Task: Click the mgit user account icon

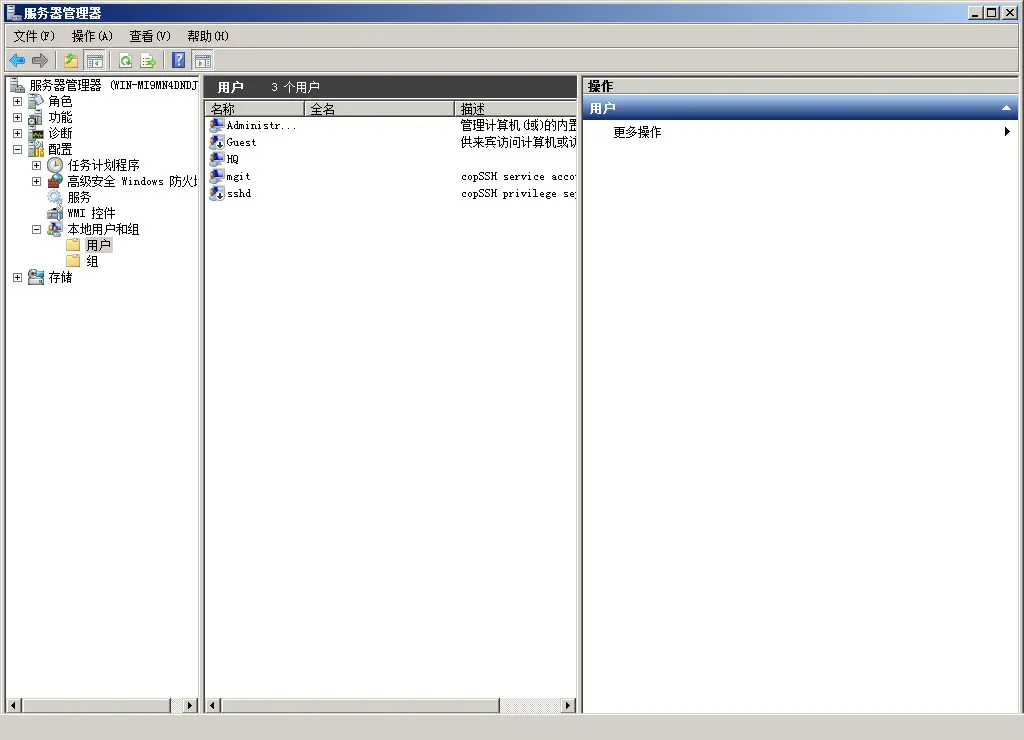Action: 216,176
